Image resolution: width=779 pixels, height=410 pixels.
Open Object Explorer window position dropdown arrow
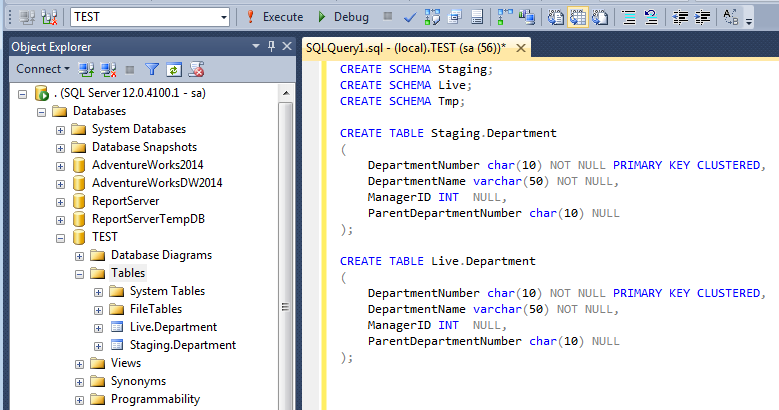pos(256,46)
